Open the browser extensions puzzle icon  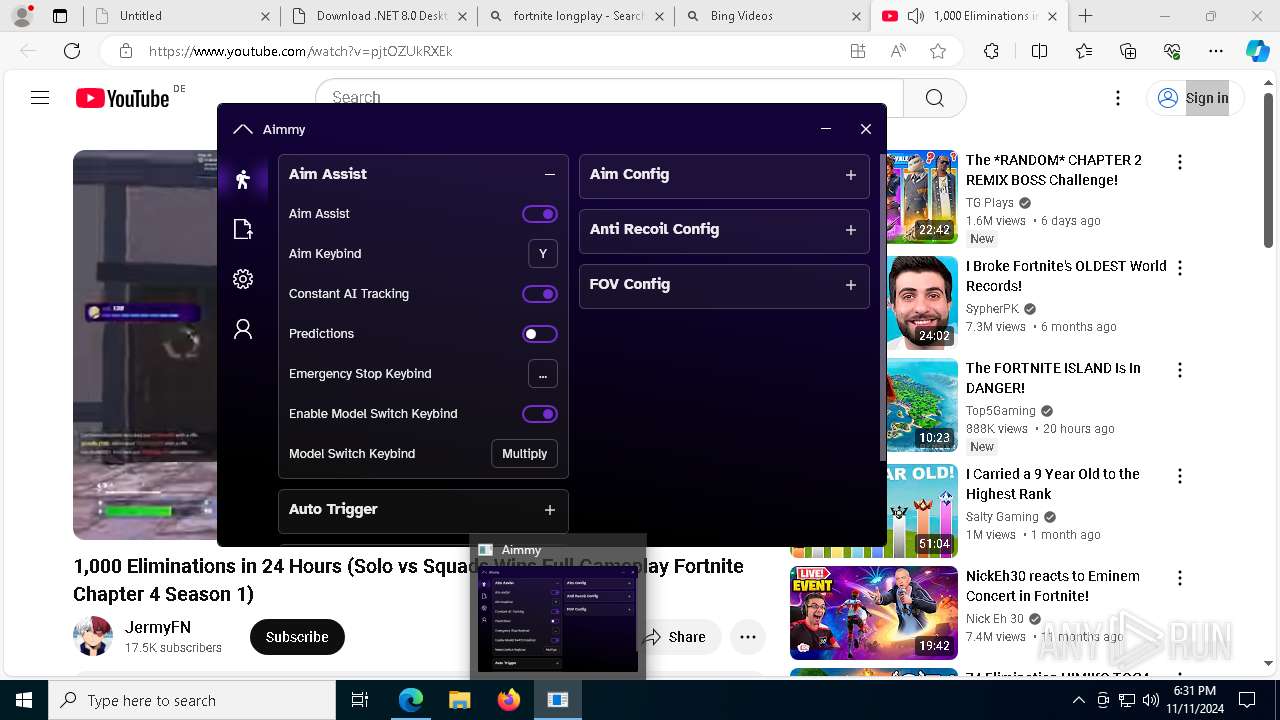pos(991,51)
